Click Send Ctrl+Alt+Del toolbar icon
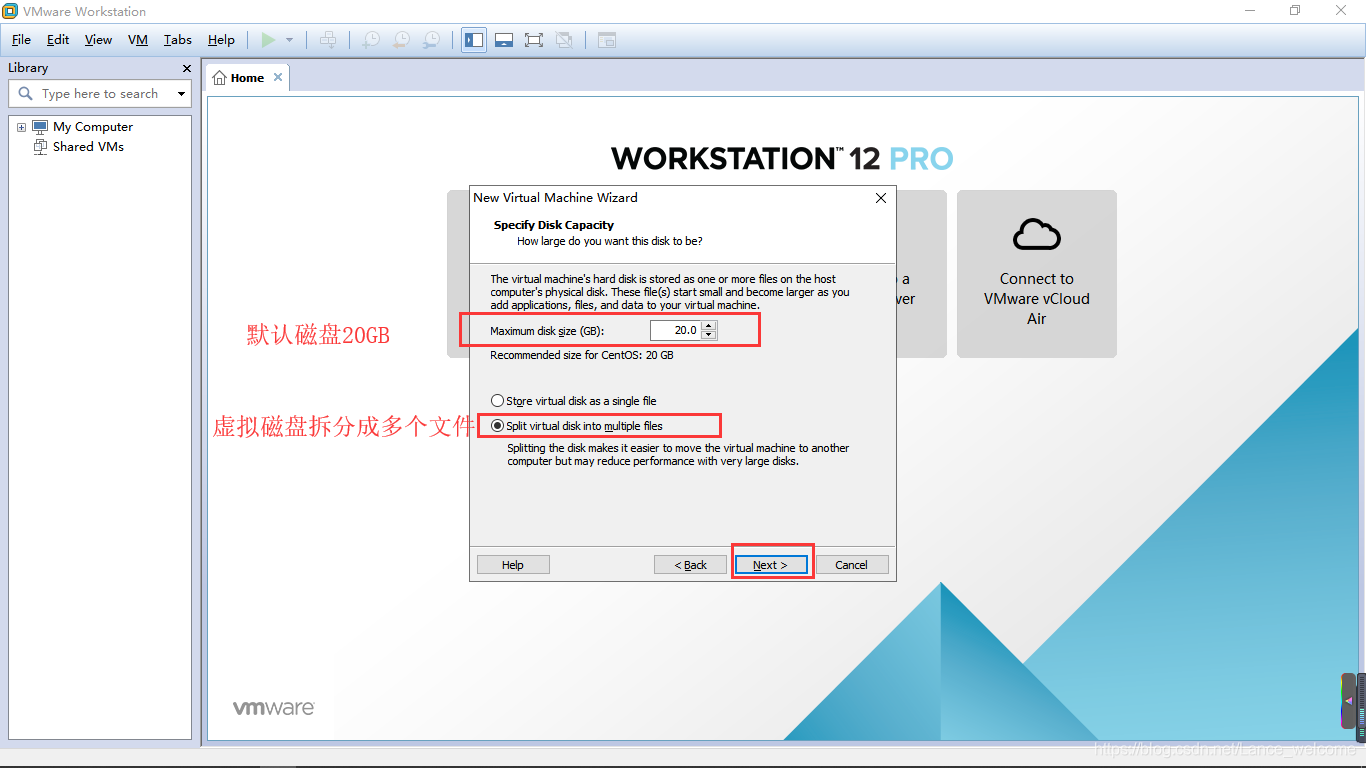Screen dimensions: 1366x768 tap(327, 40)
